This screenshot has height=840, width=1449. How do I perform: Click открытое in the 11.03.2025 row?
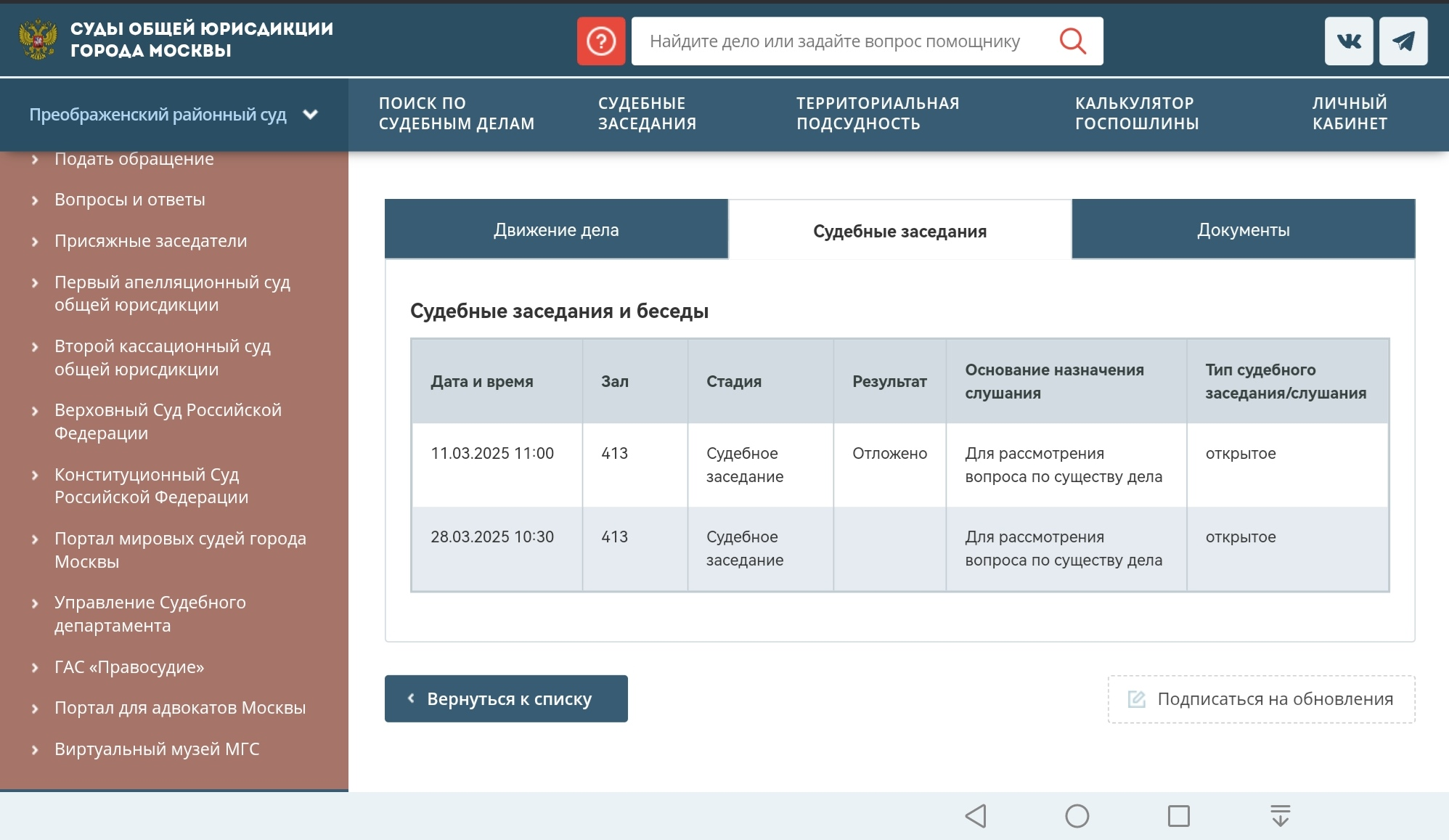point(1241,453)
